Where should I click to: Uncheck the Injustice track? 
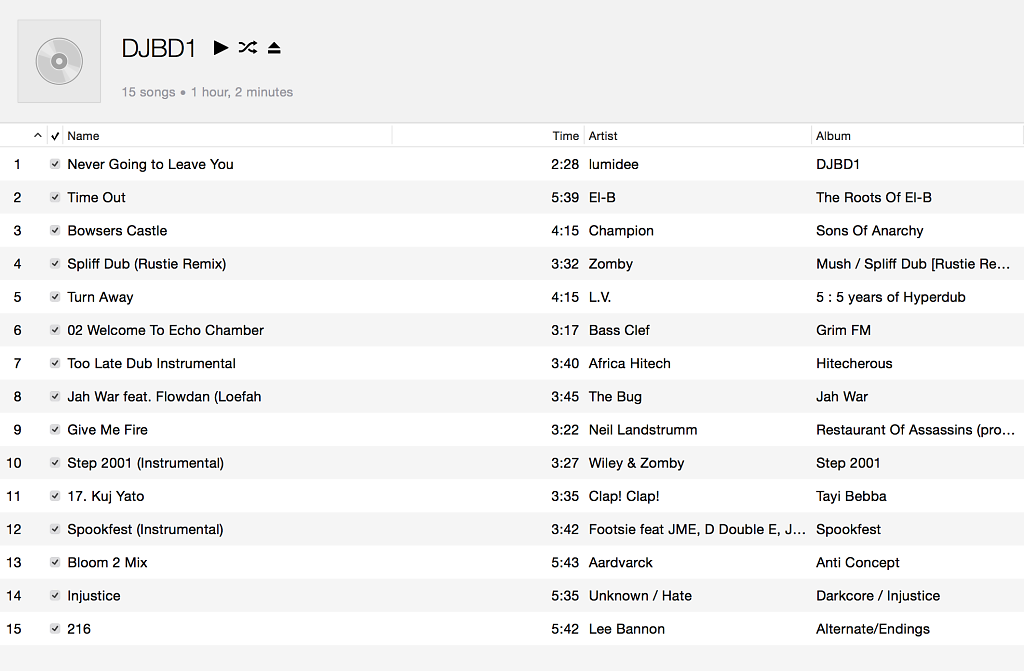[55, 596]
